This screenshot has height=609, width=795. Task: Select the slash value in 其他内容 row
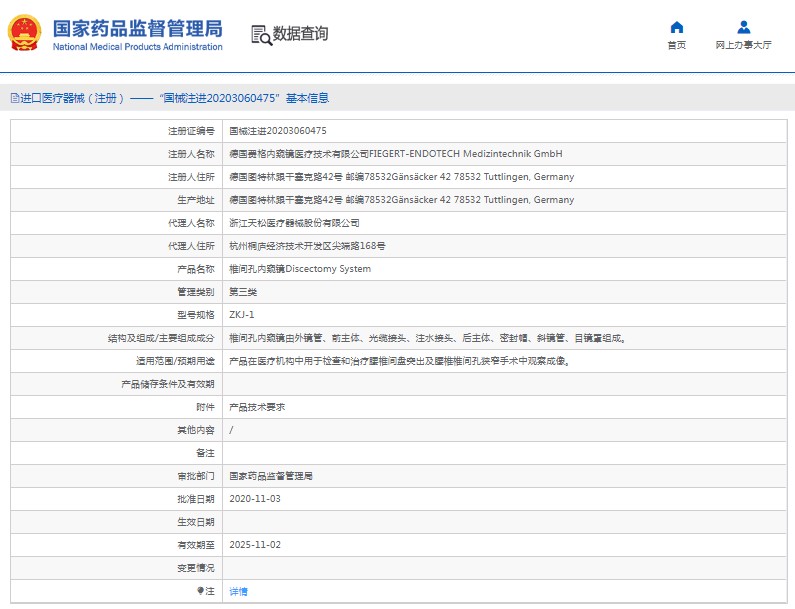[x=231, y=430]
